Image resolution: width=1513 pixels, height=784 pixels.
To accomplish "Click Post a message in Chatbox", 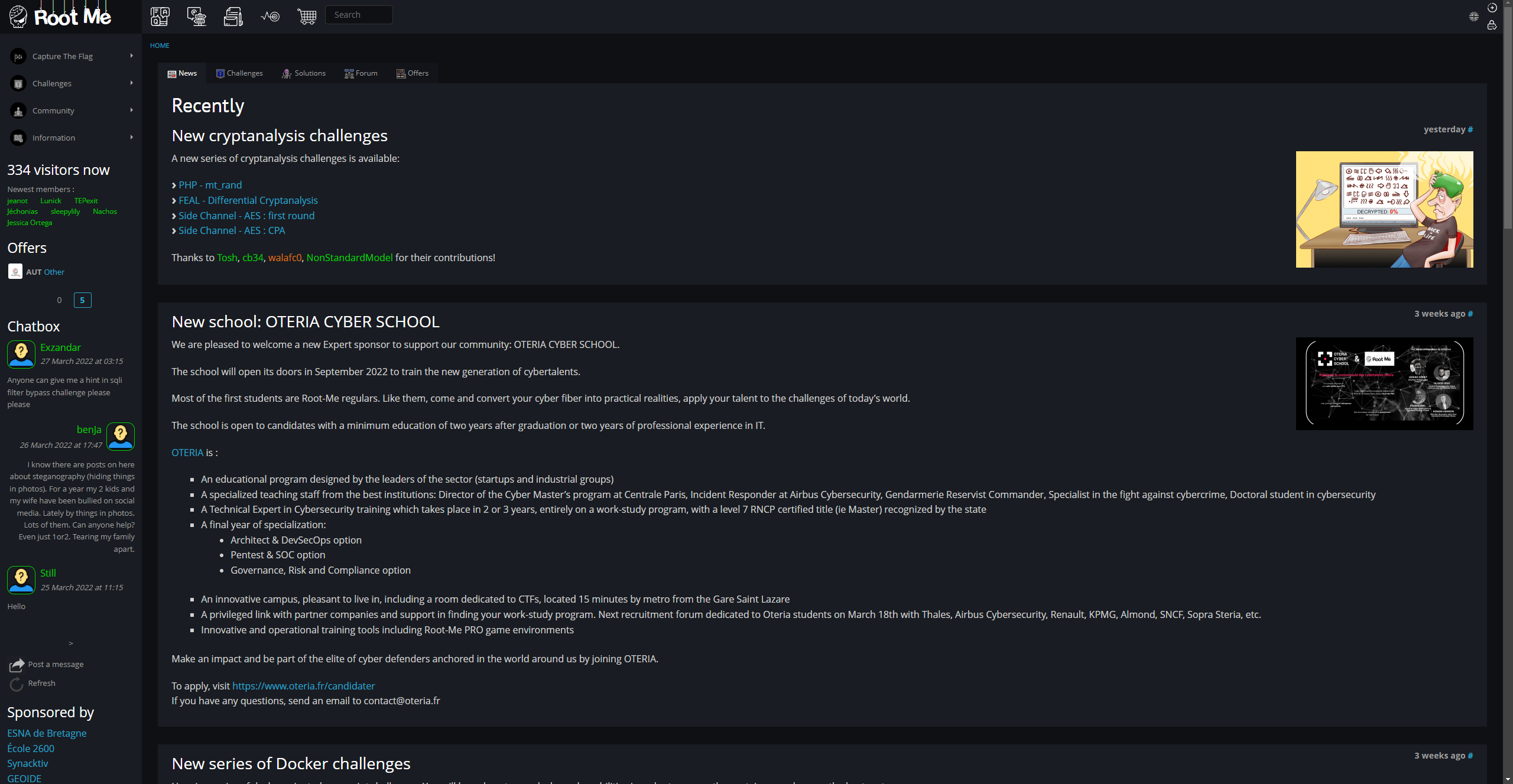I will pos(56,664).
